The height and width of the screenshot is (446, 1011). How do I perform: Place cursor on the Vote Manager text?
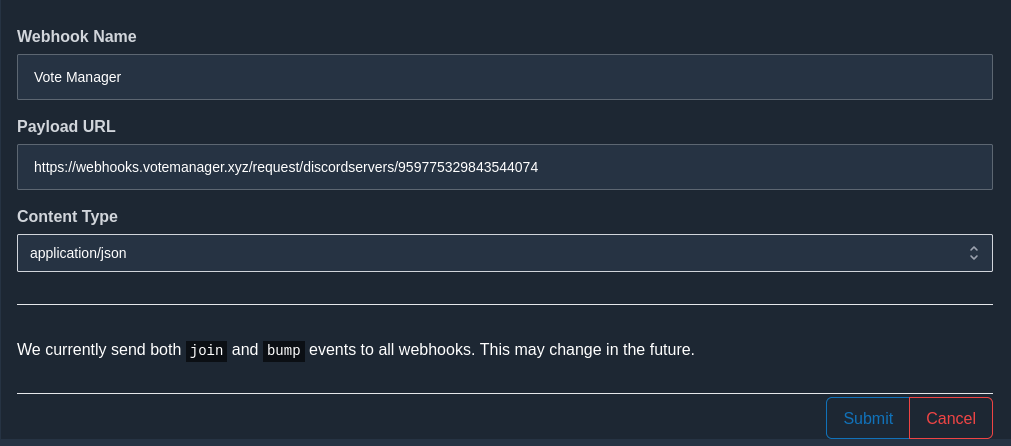tap(77, 77)
